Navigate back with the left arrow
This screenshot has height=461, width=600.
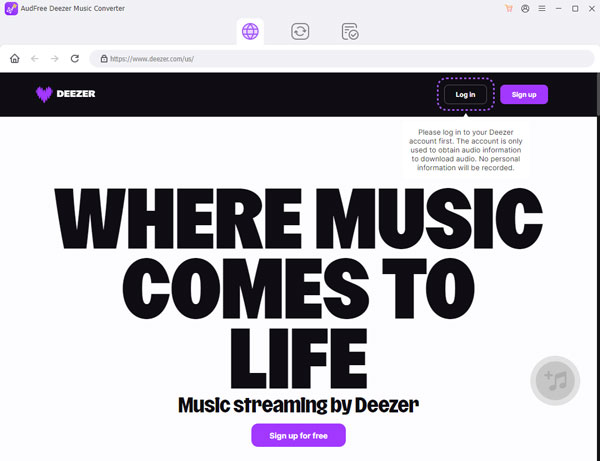point(35,59)
